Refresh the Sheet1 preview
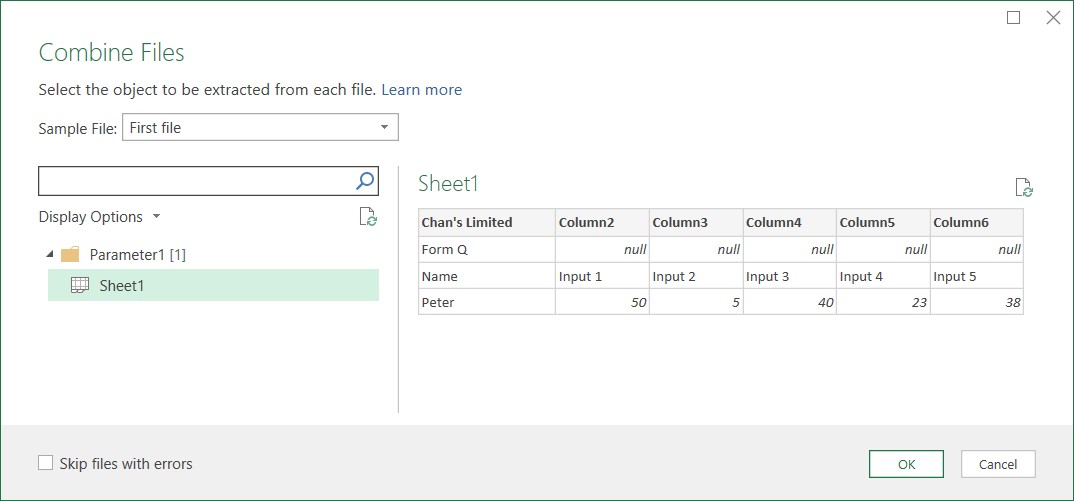The width and height of the screenshot is (1074, 501). (1024, 188)
